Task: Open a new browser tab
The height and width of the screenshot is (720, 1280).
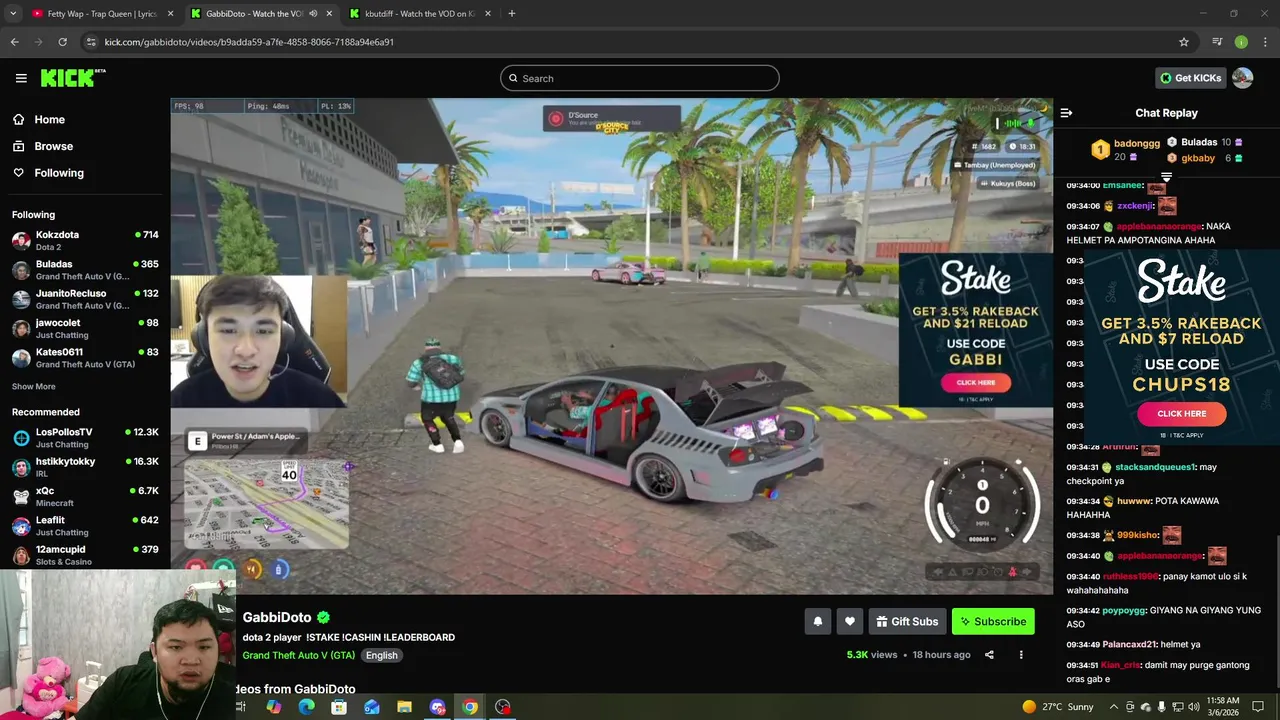Action: (512, 14)
